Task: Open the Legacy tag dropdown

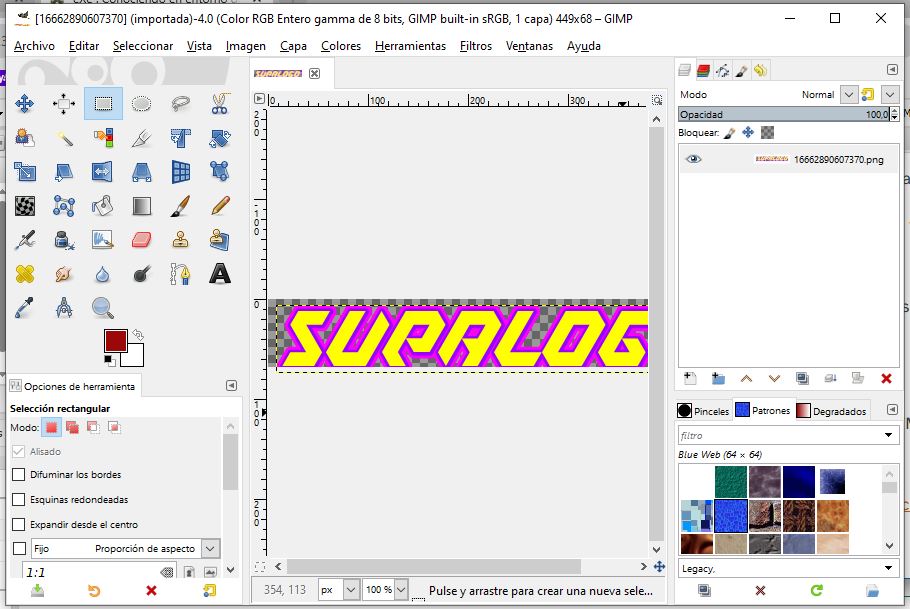Action: click(x=888, y=568)
